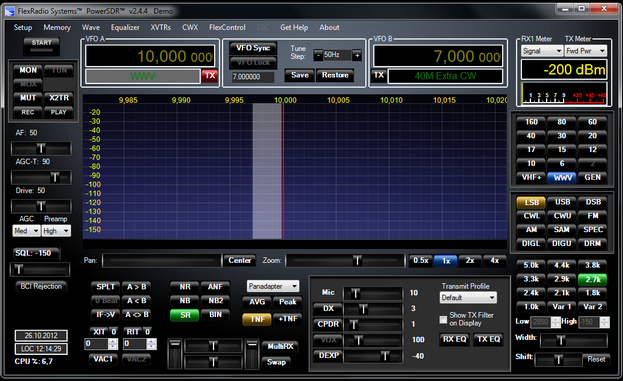Click the VFO Sync button
Image resolution: width=623 pixels, height=381 pixels.
tap(253, 48)
